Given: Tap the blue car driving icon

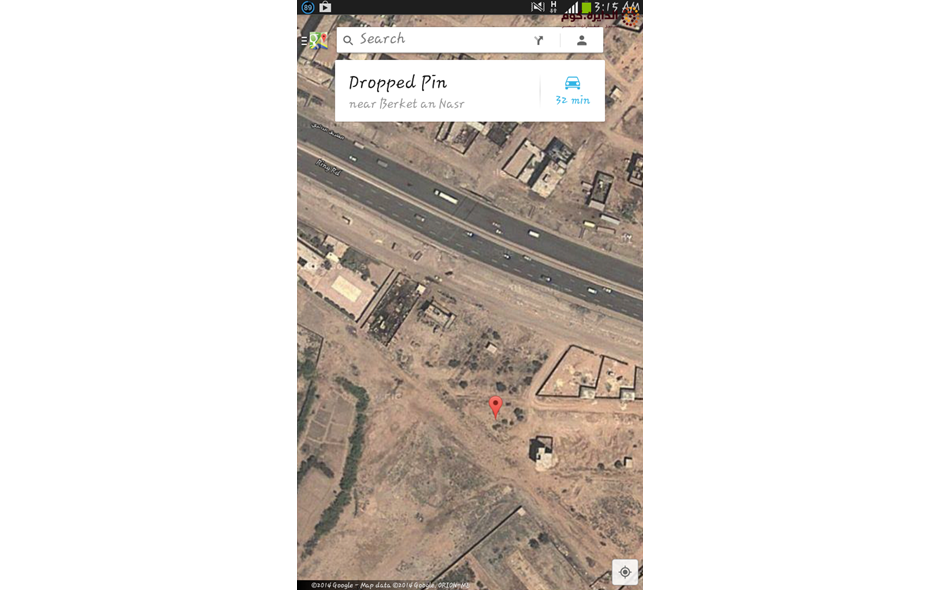Looking at the screenshot, I should click(573, 83).
